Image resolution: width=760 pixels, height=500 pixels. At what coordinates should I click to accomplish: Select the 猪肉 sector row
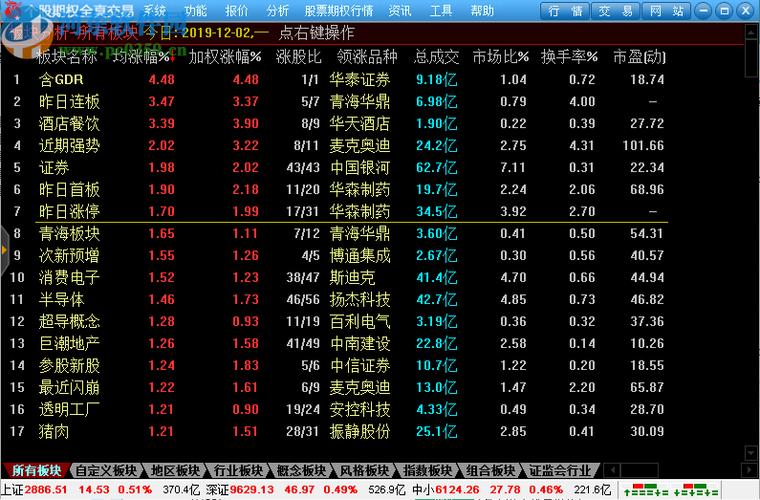(x=337, y=431)
